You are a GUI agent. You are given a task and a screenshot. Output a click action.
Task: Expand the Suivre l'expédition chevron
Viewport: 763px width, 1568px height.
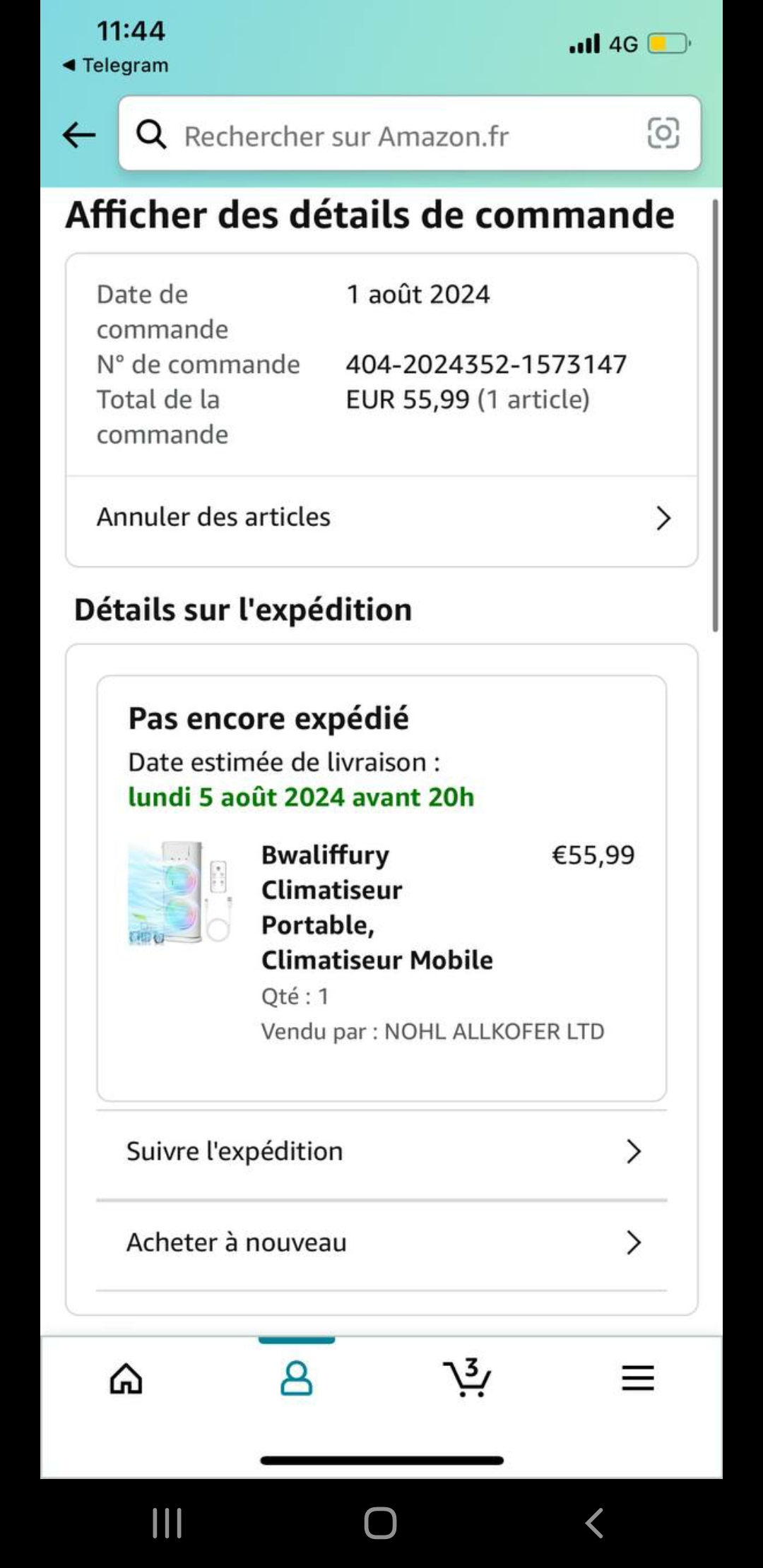633,1151
